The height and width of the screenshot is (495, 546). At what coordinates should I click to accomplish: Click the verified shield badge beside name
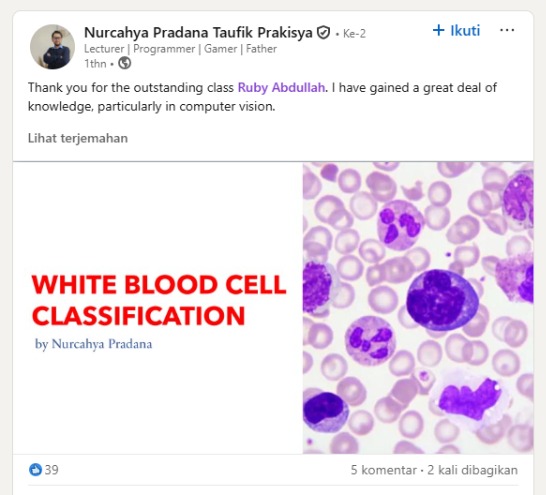323,33
